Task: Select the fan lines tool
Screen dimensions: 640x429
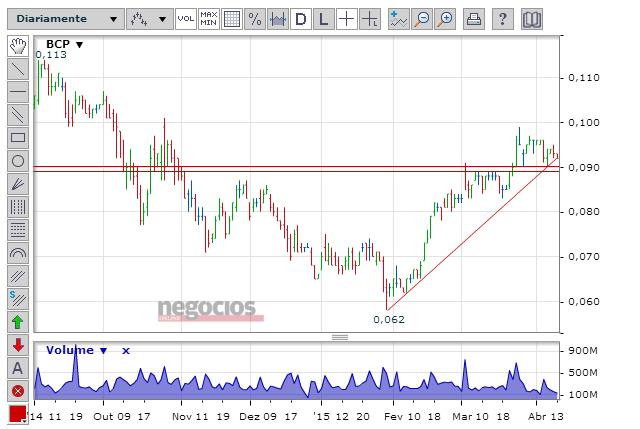Action: click(x=18, y=184)
